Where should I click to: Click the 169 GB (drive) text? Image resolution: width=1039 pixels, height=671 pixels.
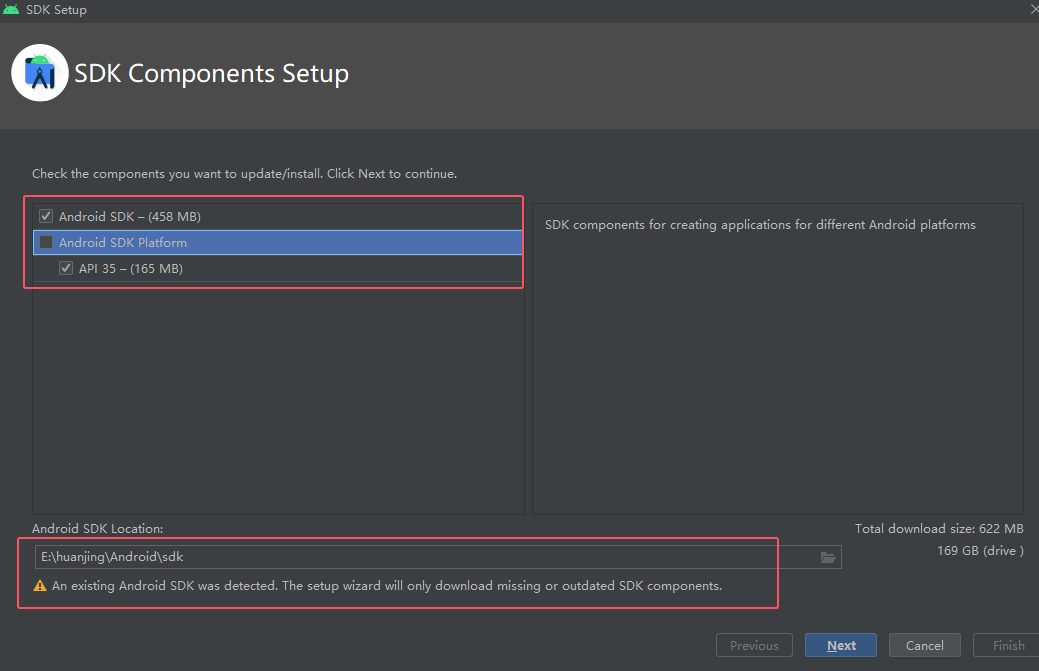(x=980, y=550)
